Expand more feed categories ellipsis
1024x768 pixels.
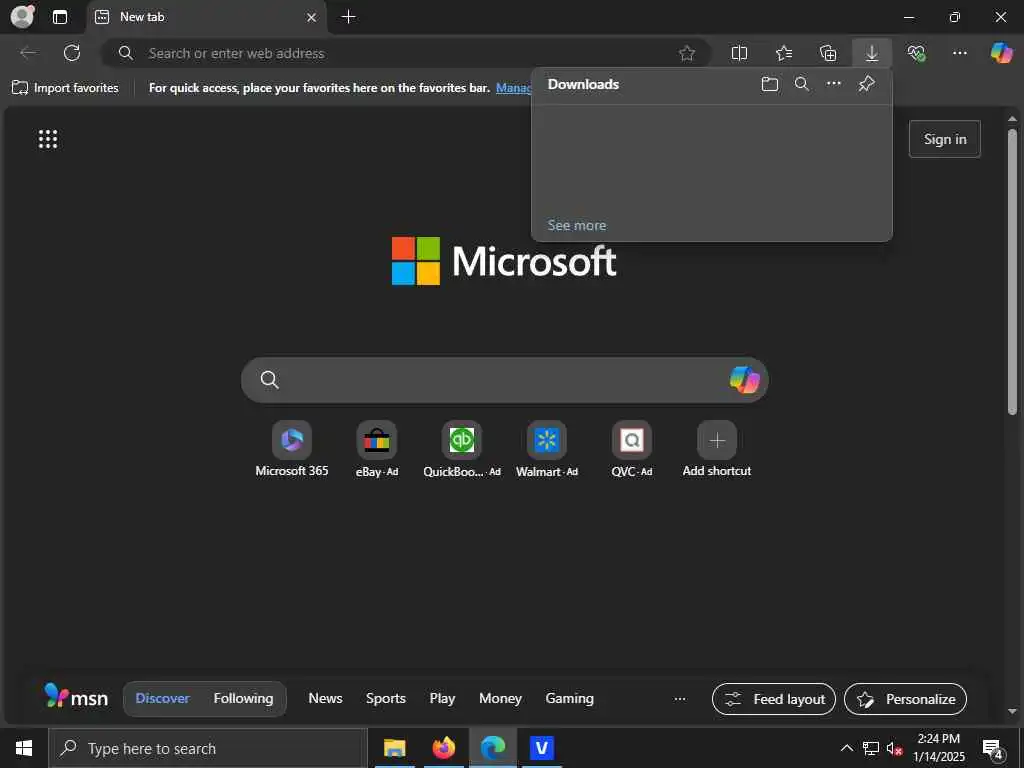(680, 698)
